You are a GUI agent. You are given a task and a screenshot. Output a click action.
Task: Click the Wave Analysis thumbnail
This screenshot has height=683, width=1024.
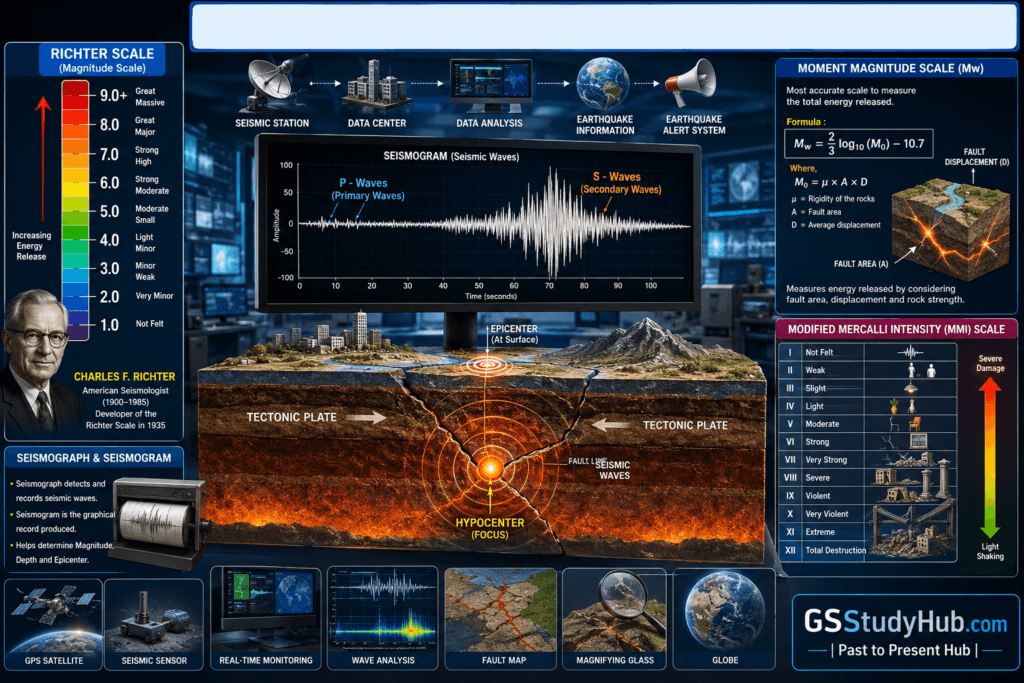[383, 618]
